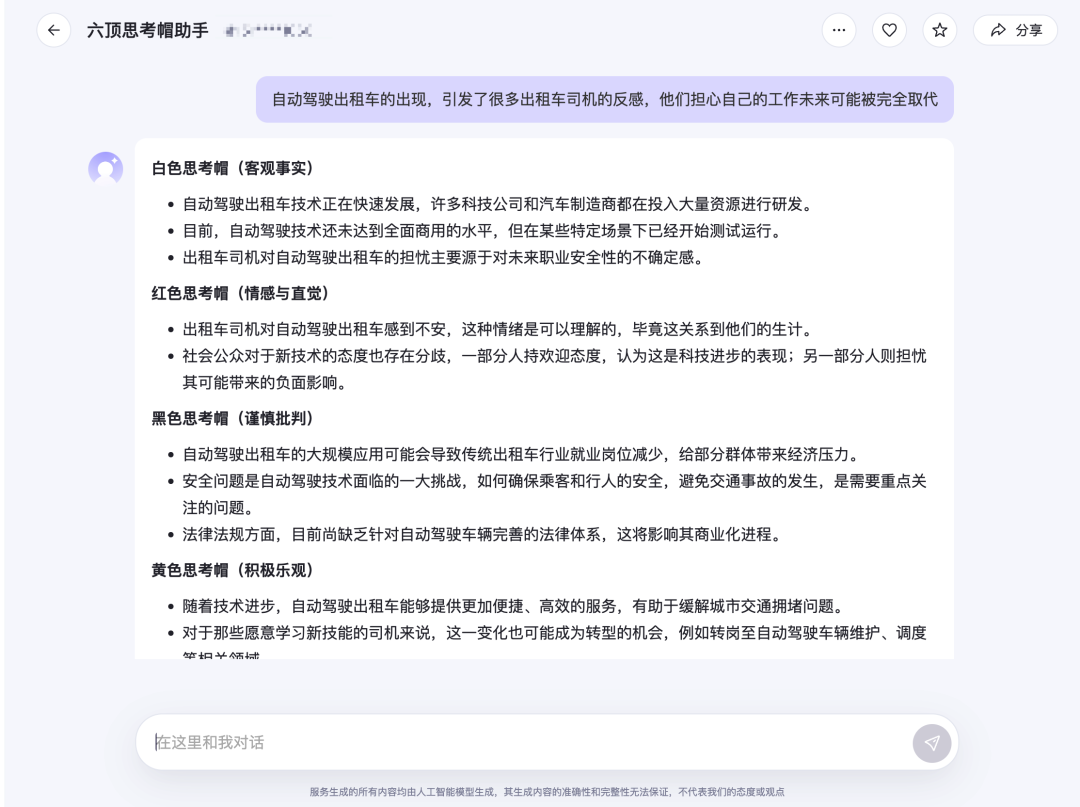The width and height of the screenshot is (1080, 807).
Task: Click heading 红色思考帽（情感与直觉）
Action: [240, 293]
